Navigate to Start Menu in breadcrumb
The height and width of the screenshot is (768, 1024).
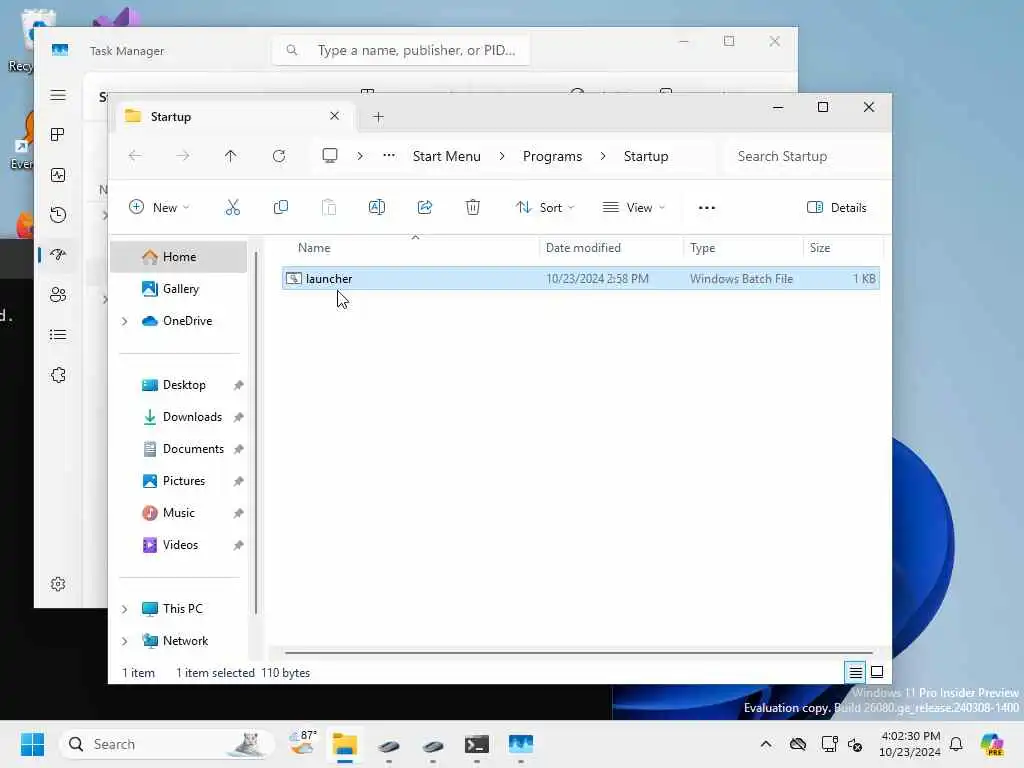447,156
